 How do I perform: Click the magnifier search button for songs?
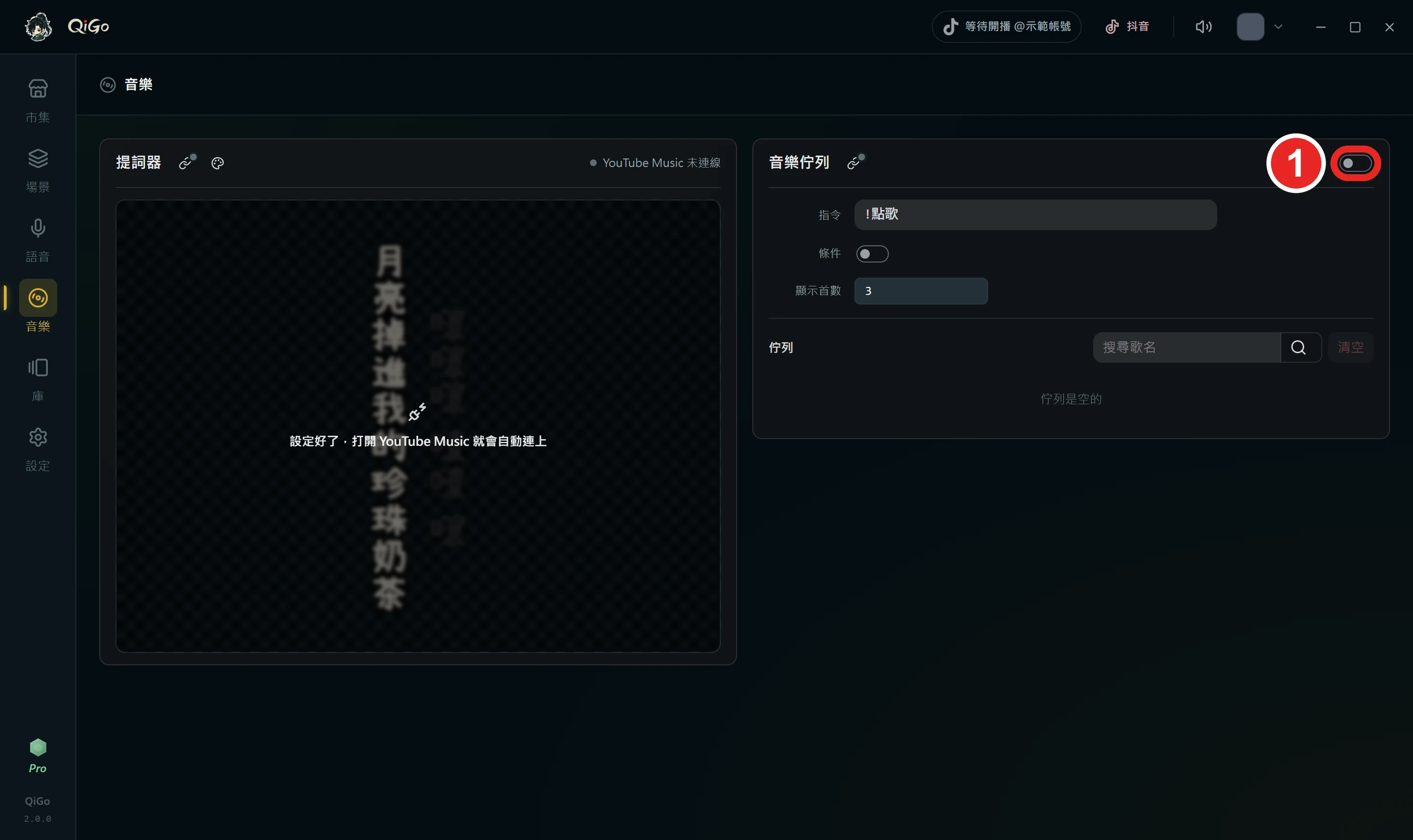(1299, 347)
